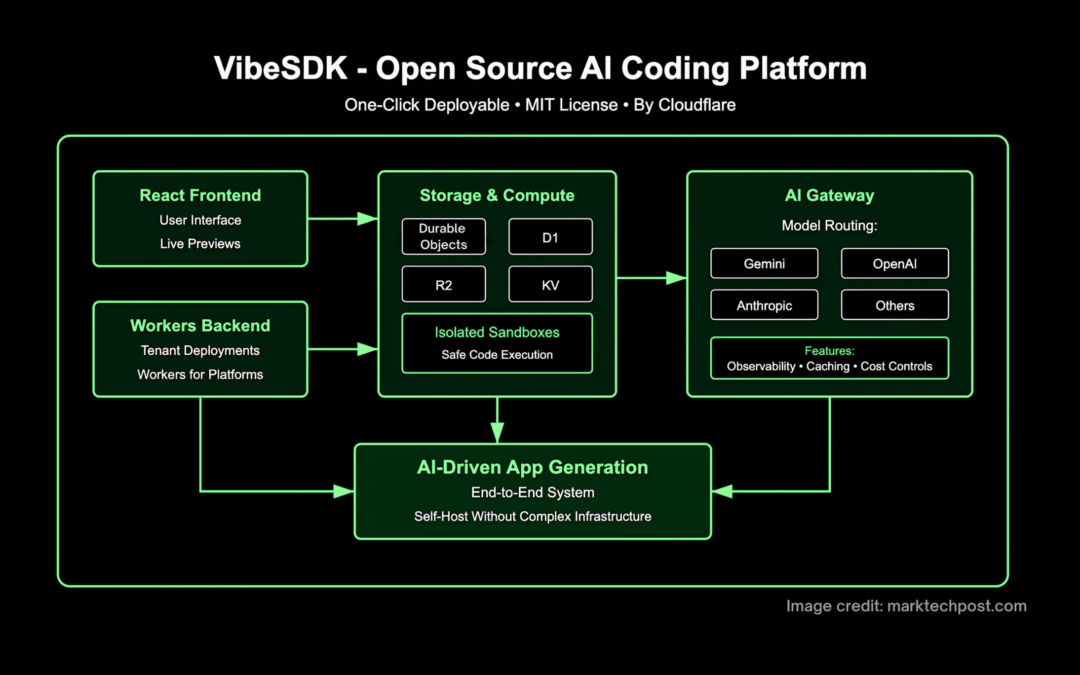Click the "Gemini" model box
Screen dimensions: 1080x675
coord(765,263)
